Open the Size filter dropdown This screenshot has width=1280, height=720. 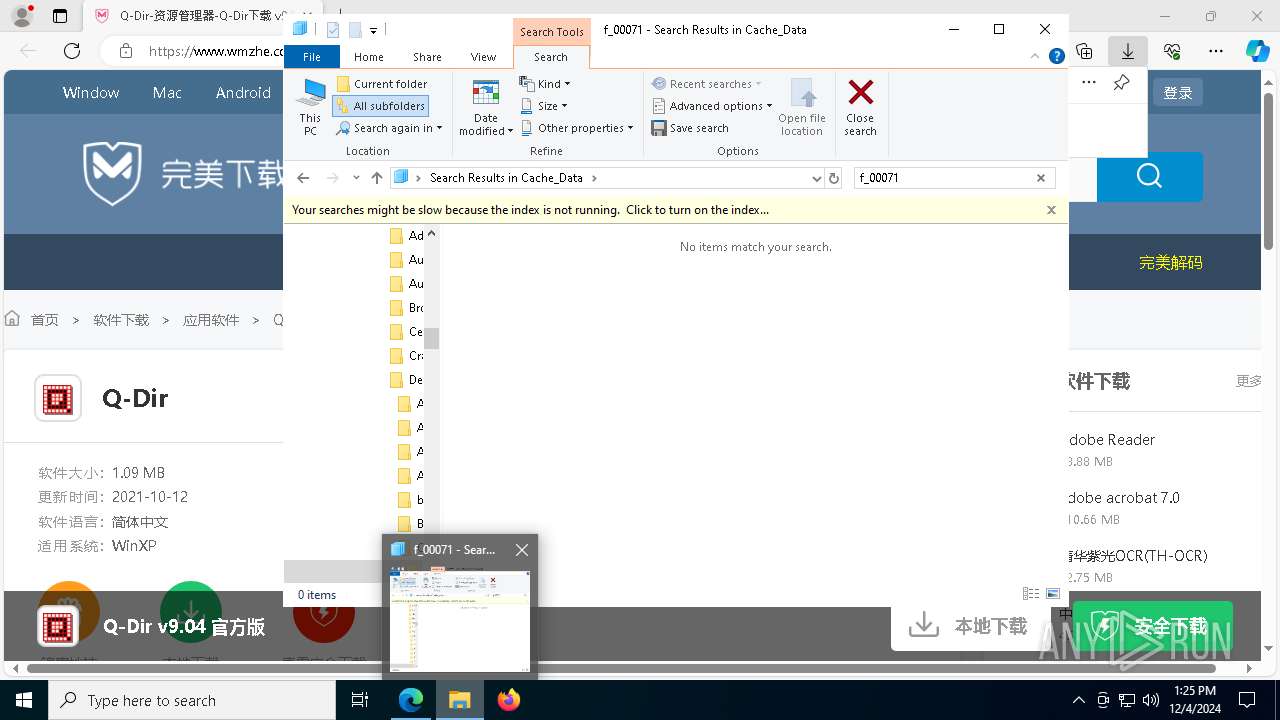coord(544,106)
